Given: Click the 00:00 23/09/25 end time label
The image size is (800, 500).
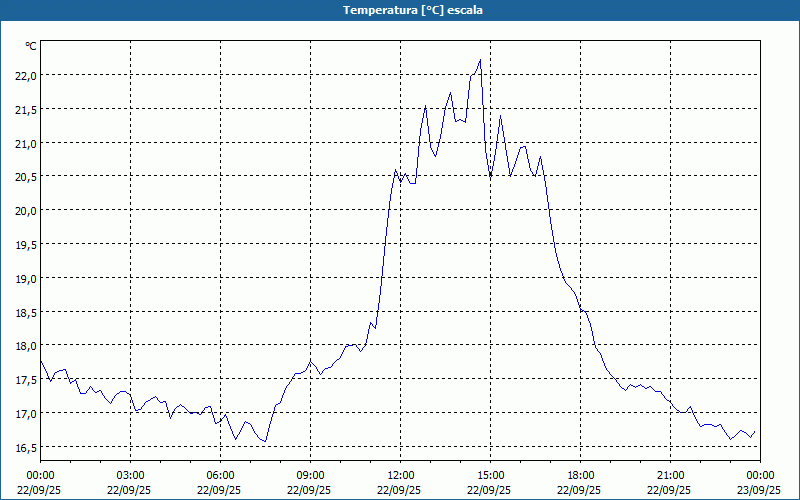Looking at the screenshot, I should pyautogui.click(x=760, y=482).
